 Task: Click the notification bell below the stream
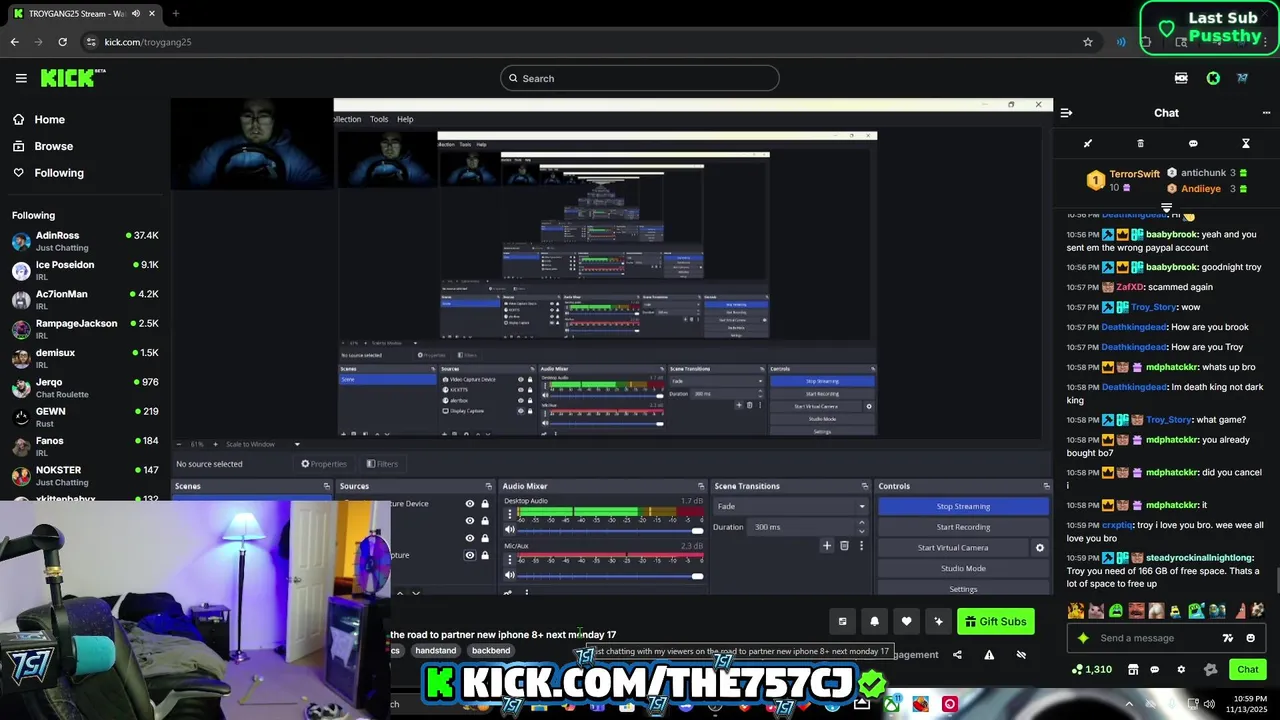(x=874, y=621)
